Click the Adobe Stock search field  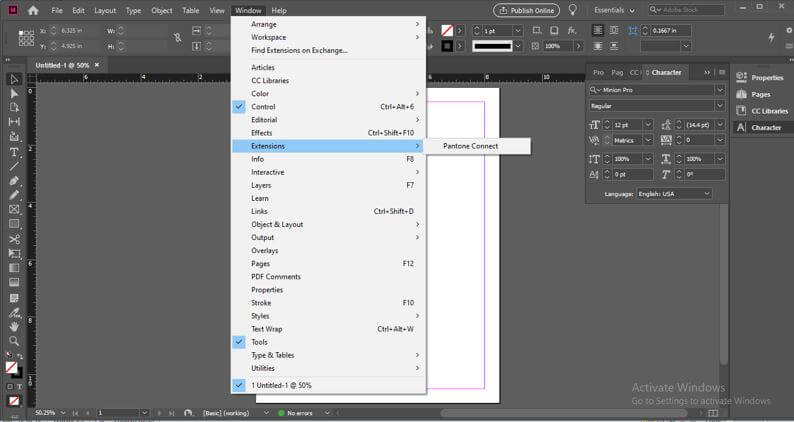click(685, 10)
